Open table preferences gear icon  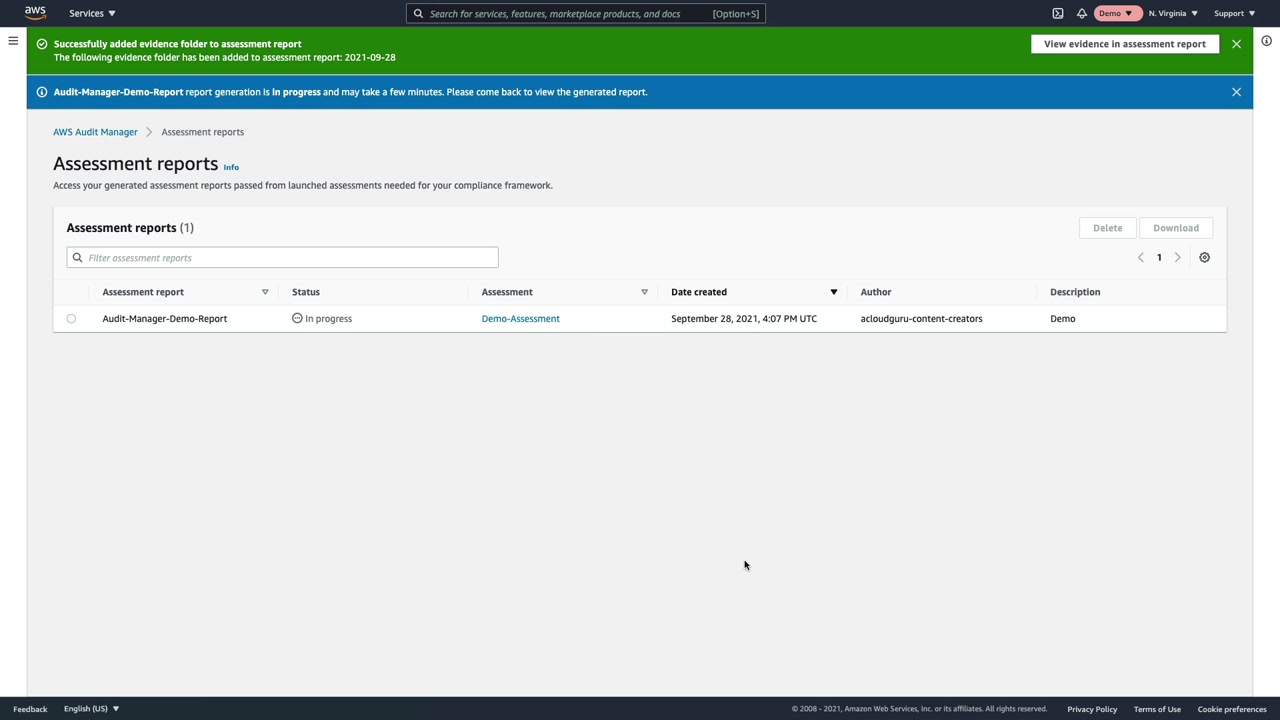tap(1204, 258)
